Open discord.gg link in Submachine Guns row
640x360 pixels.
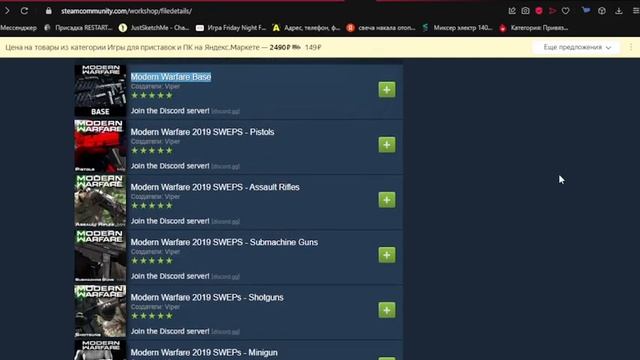click(225, 277)
